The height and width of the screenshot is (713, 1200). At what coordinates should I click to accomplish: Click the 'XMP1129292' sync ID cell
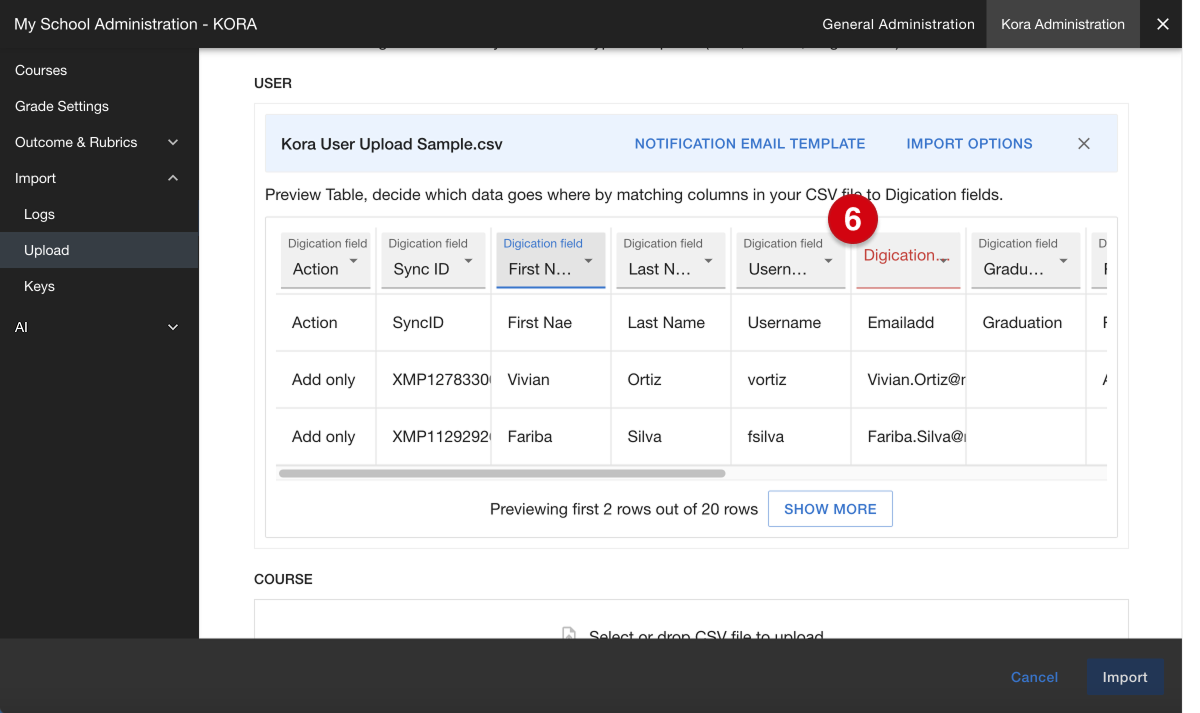[x=434, y=437]
